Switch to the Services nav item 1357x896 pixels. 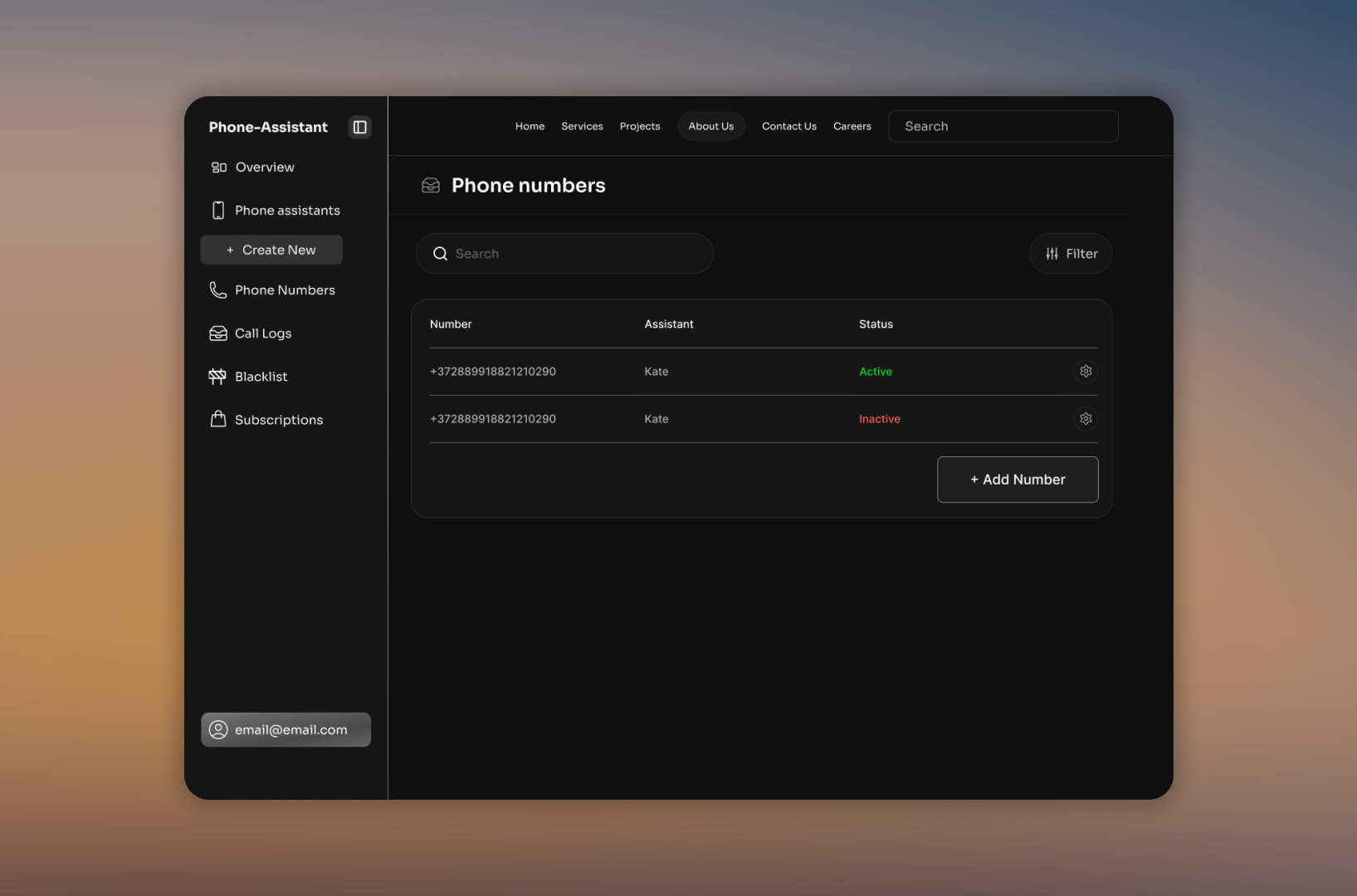click(x=582, y=126)
